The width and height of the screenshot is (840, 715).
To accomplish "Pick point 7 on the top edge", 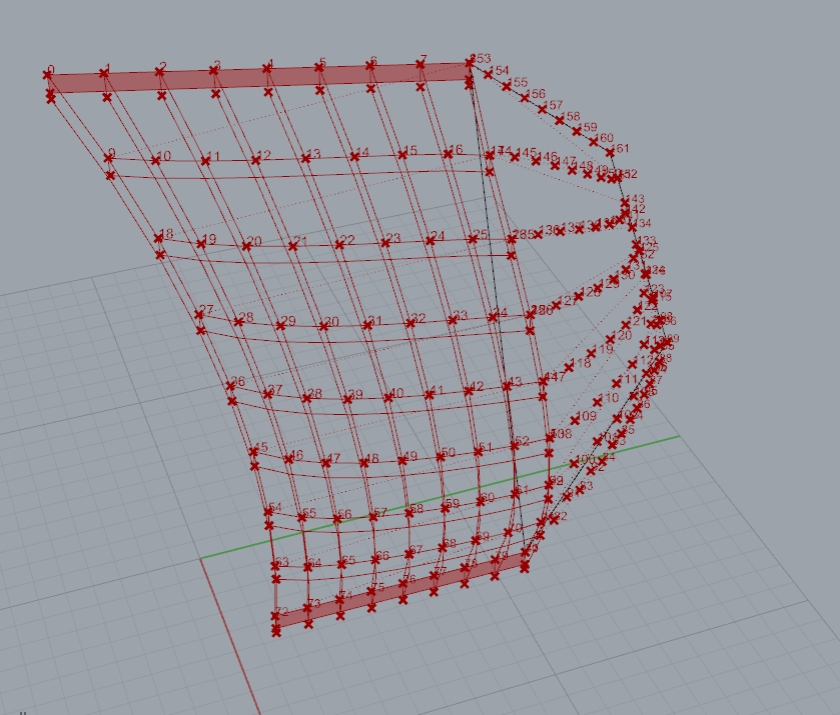I will [x=420, y=64].
